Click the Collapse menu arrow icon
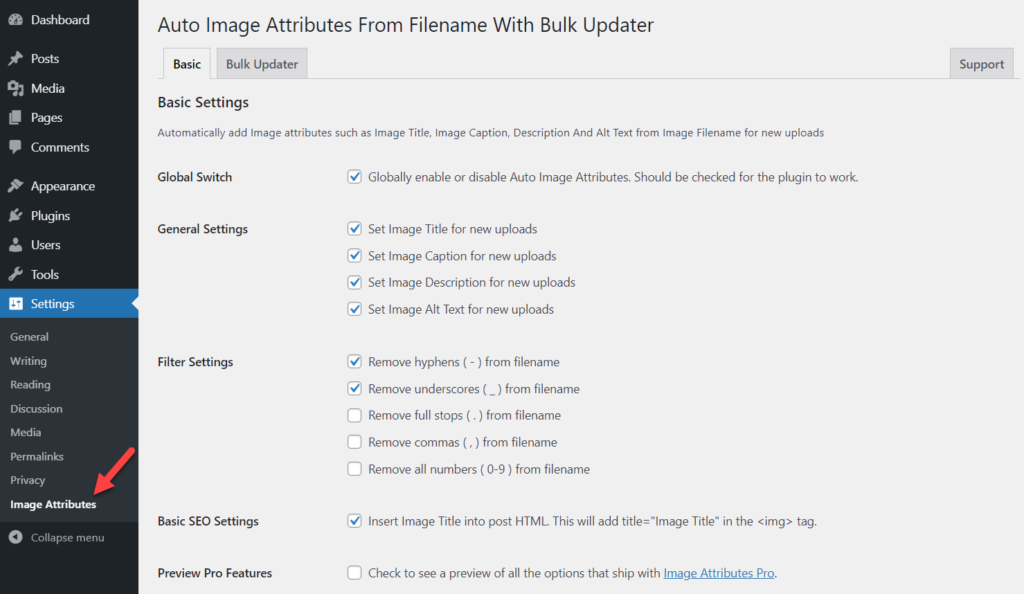This screenshot has width=1024, height=594. (x=16, y=537)
